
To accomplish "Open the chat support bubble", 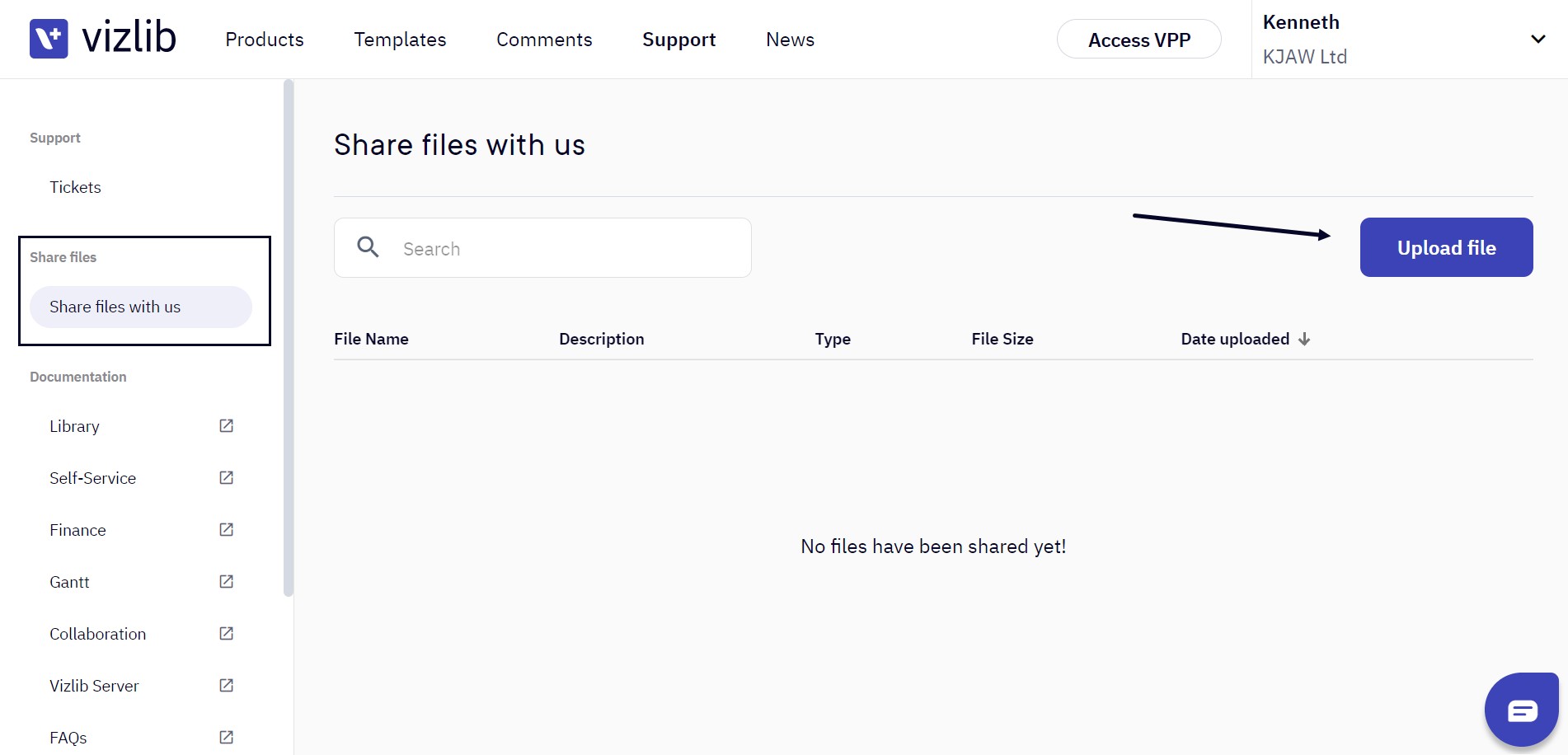I will (x=1521, y=710).
